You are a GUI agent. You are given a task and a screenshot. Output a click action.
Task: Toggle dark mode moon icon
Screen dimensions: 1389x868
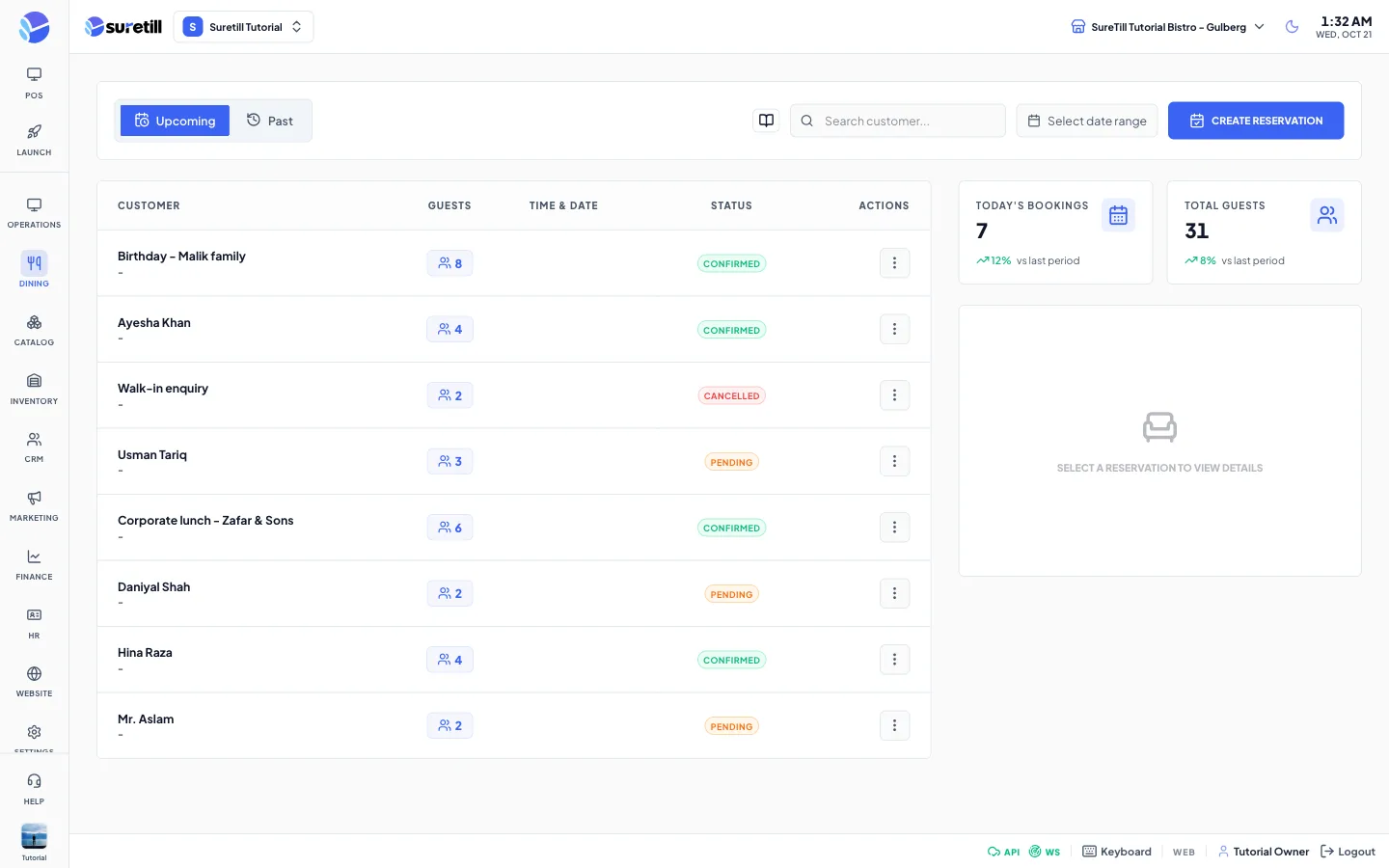click(1292, 27)
